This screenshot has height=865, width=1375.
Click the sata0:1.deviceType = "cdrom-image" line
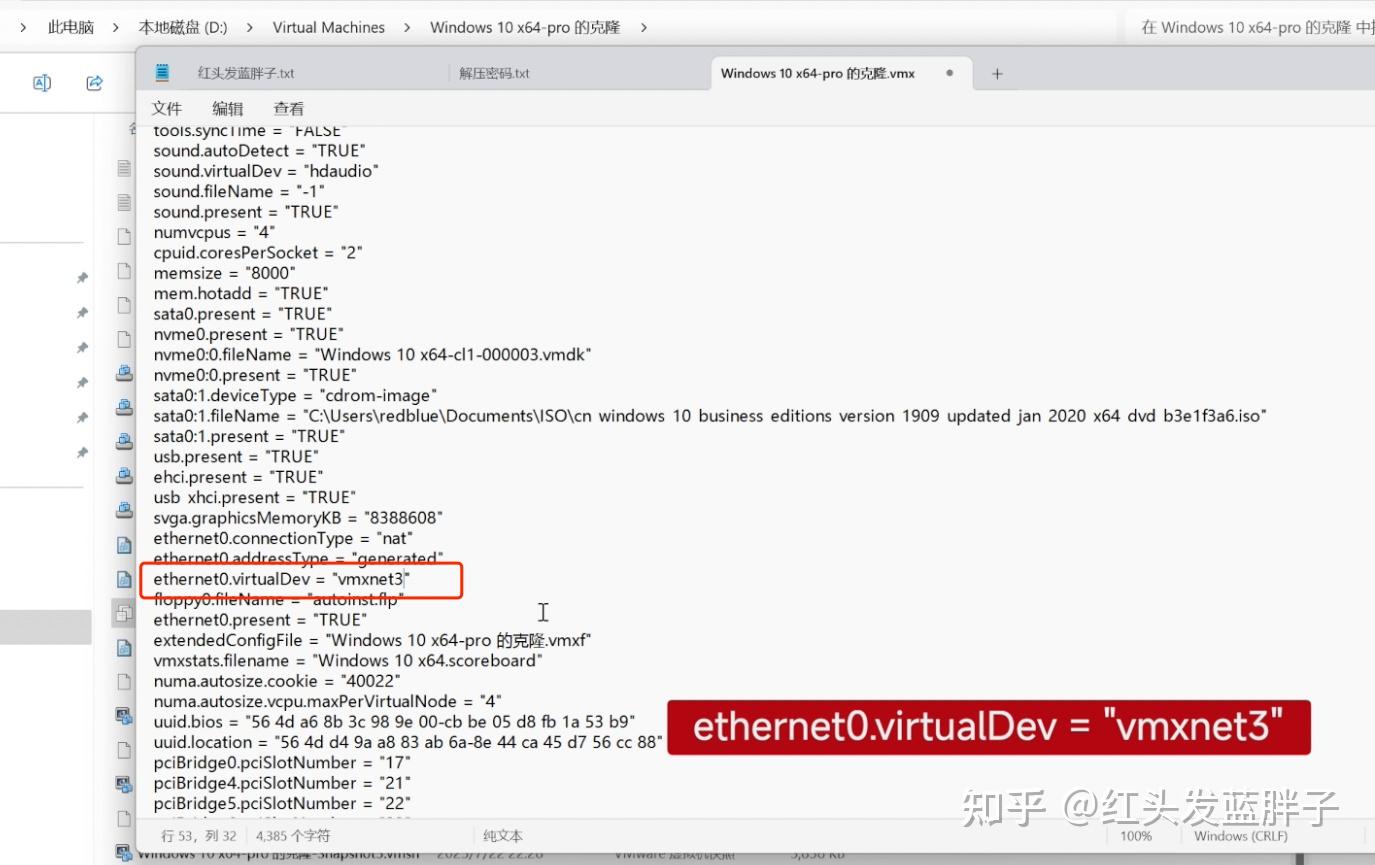pyautogui.click(x=295, y=395)
